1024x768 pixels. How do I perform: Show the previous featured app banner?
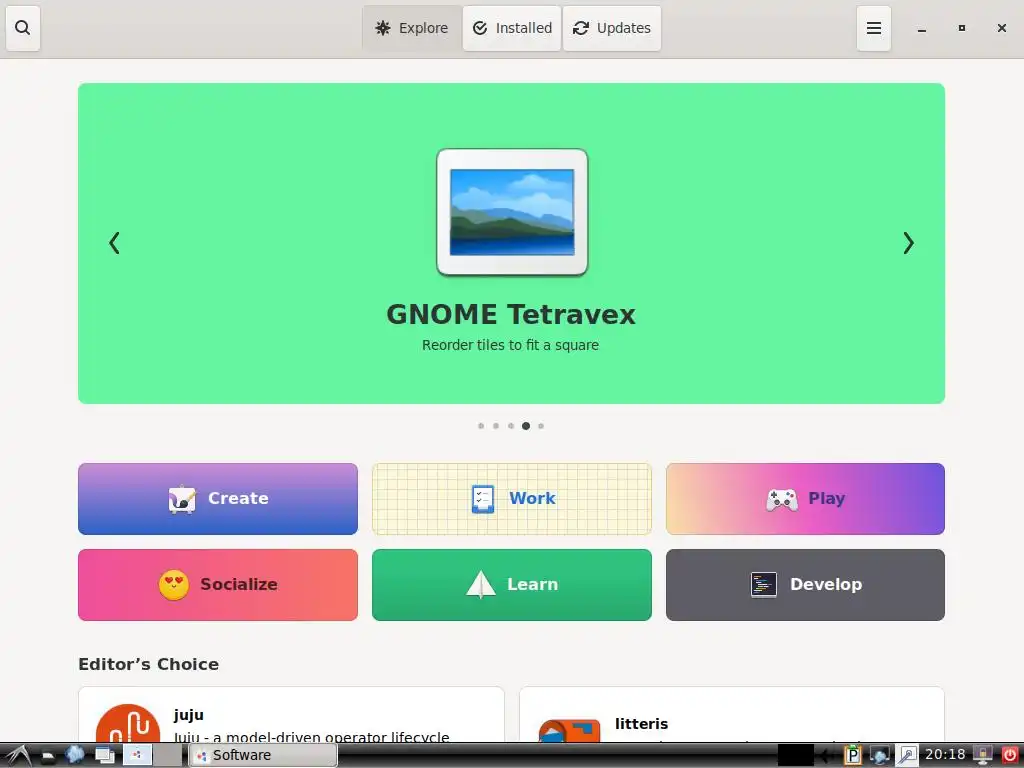(114, 243)
